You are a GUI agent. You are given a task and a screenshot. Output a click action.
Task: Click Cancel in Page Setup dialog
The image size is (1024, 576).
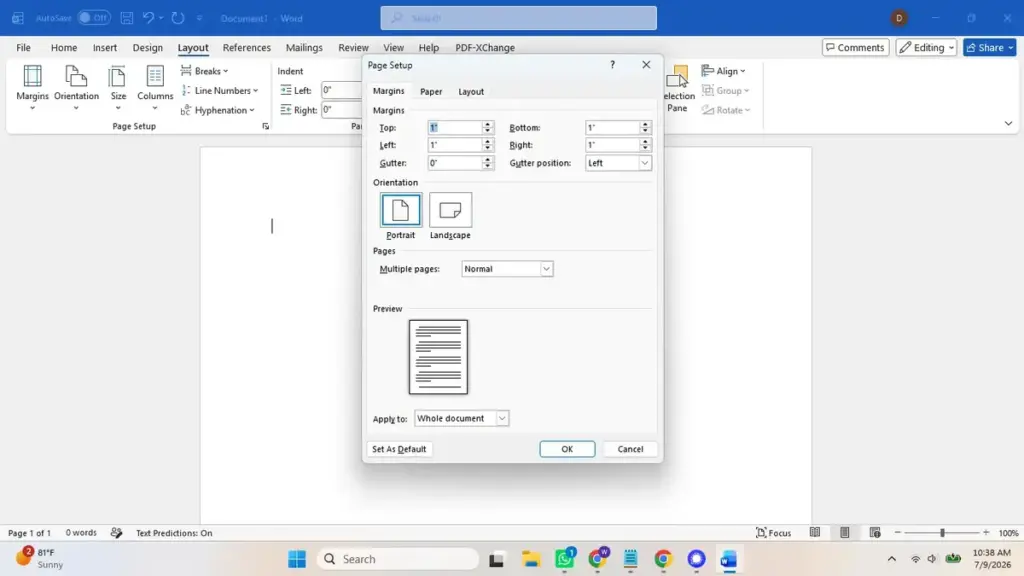coord(630,449)
